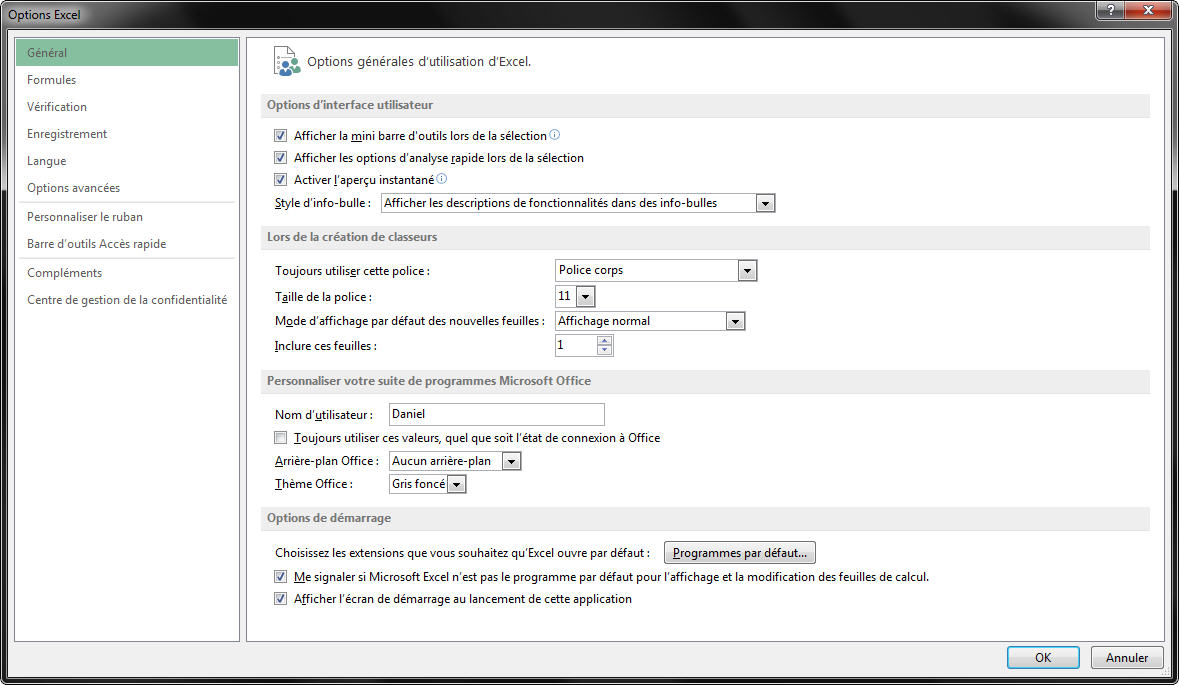Open Centre de gestion de la confidentialité
Image resolution: width=1179 pixels, height=685 pixels.
coord(127,300)
